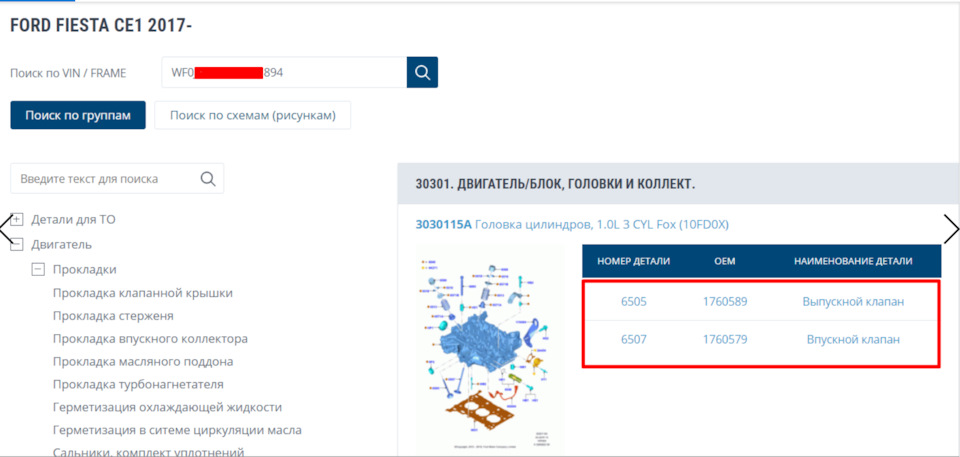Click part number 6505
This screenshot has height=457, width=960.
pyautogui.click(x=634, y=301)
